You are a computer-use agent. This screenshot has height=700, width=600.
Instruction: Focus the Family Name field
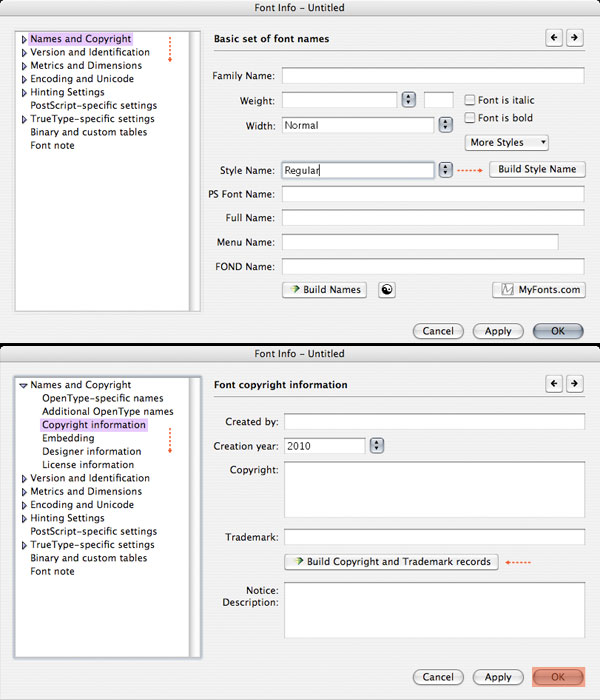point(433,75)
